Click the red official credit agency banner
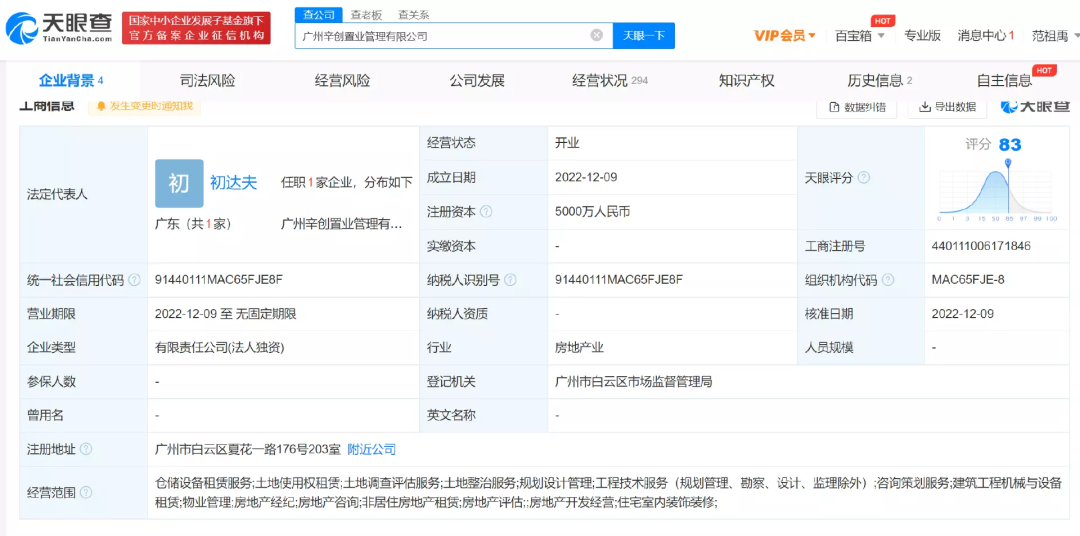 pyautogui.click(x=196, y=28)
